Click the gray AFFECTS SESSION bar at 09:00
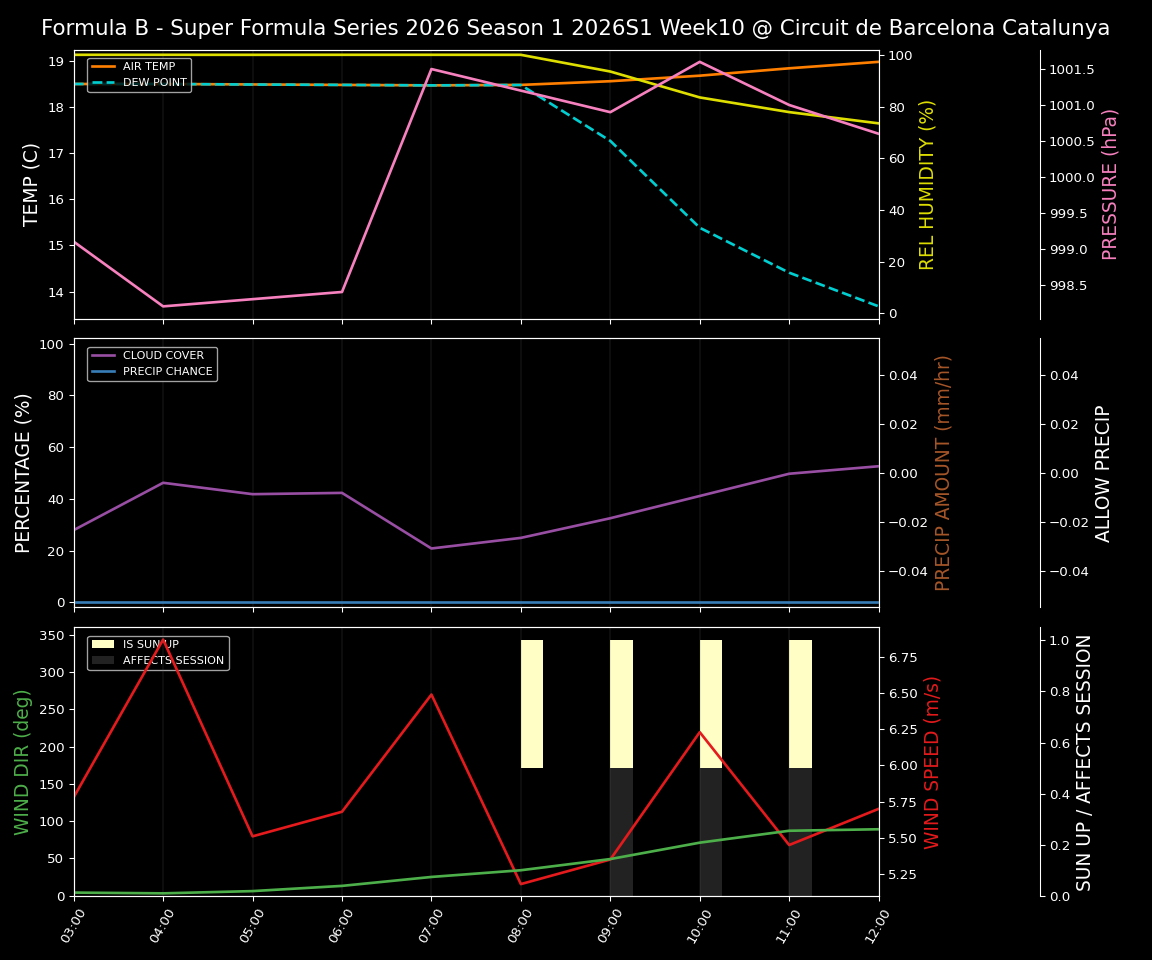Image resolution: width=1152 pixels, height=960 pixels. tap(621, 830)
